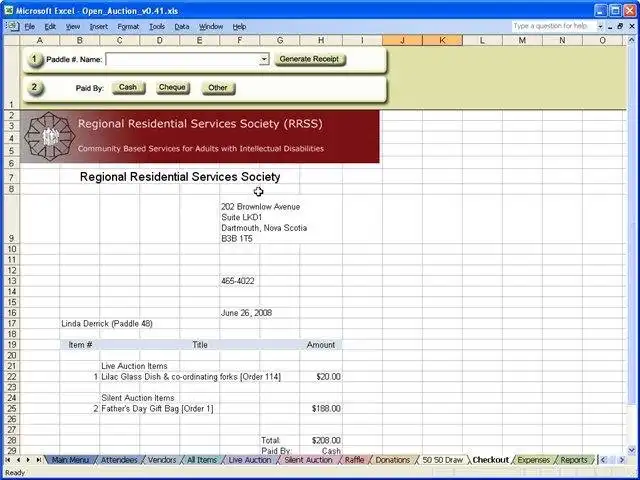Choose Cash as payment method
The image size is (640, 480).
128,87
